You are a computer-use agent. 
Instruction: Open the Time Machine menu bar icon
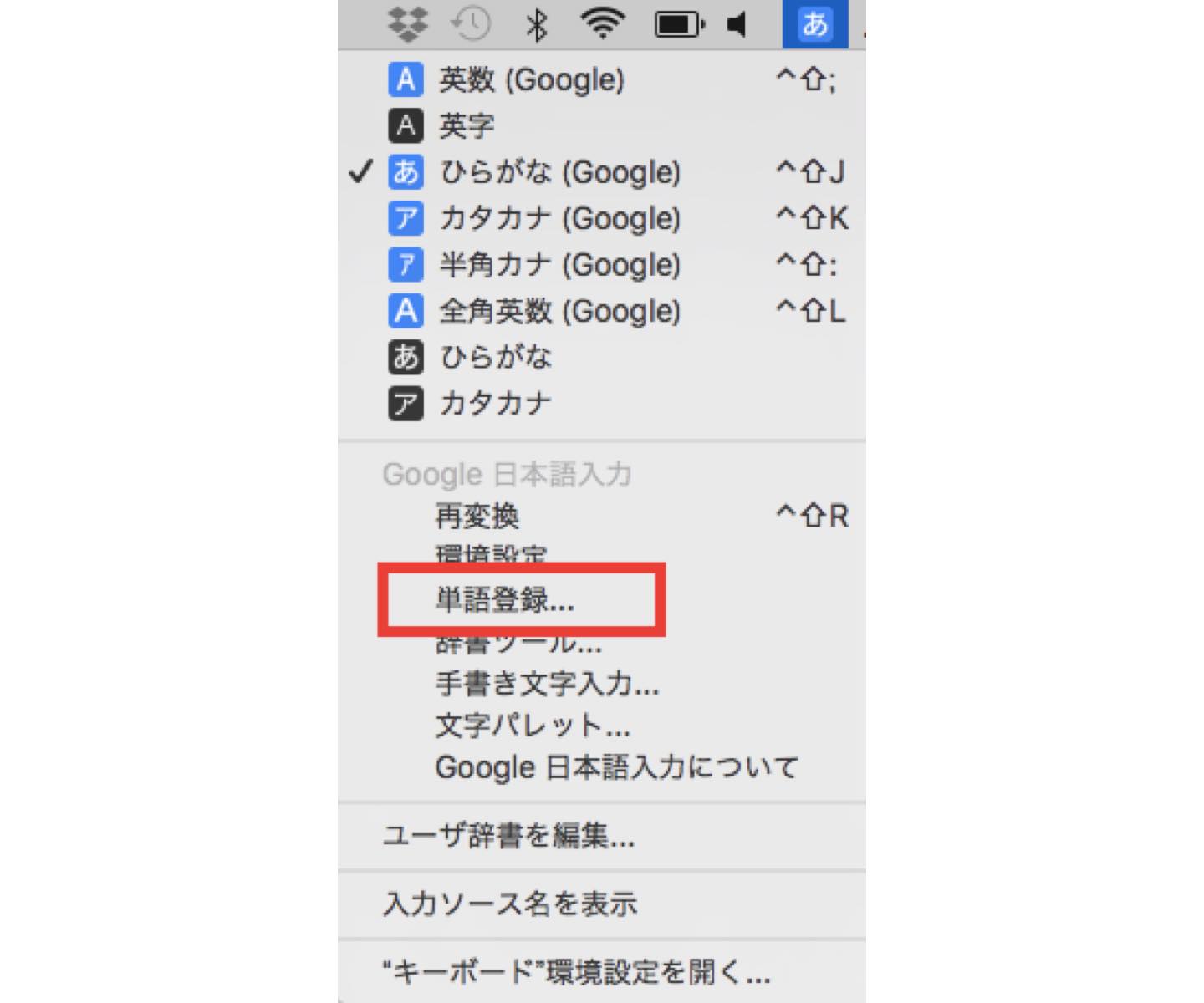[471, 24]
